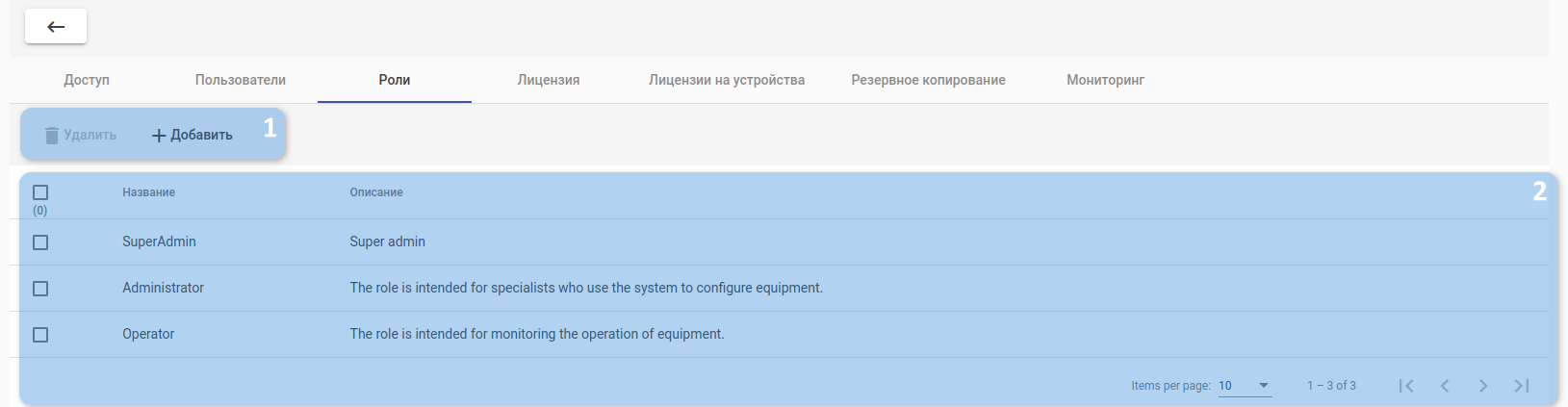Select the Administrator role checkbox

[x=40, y=289]
